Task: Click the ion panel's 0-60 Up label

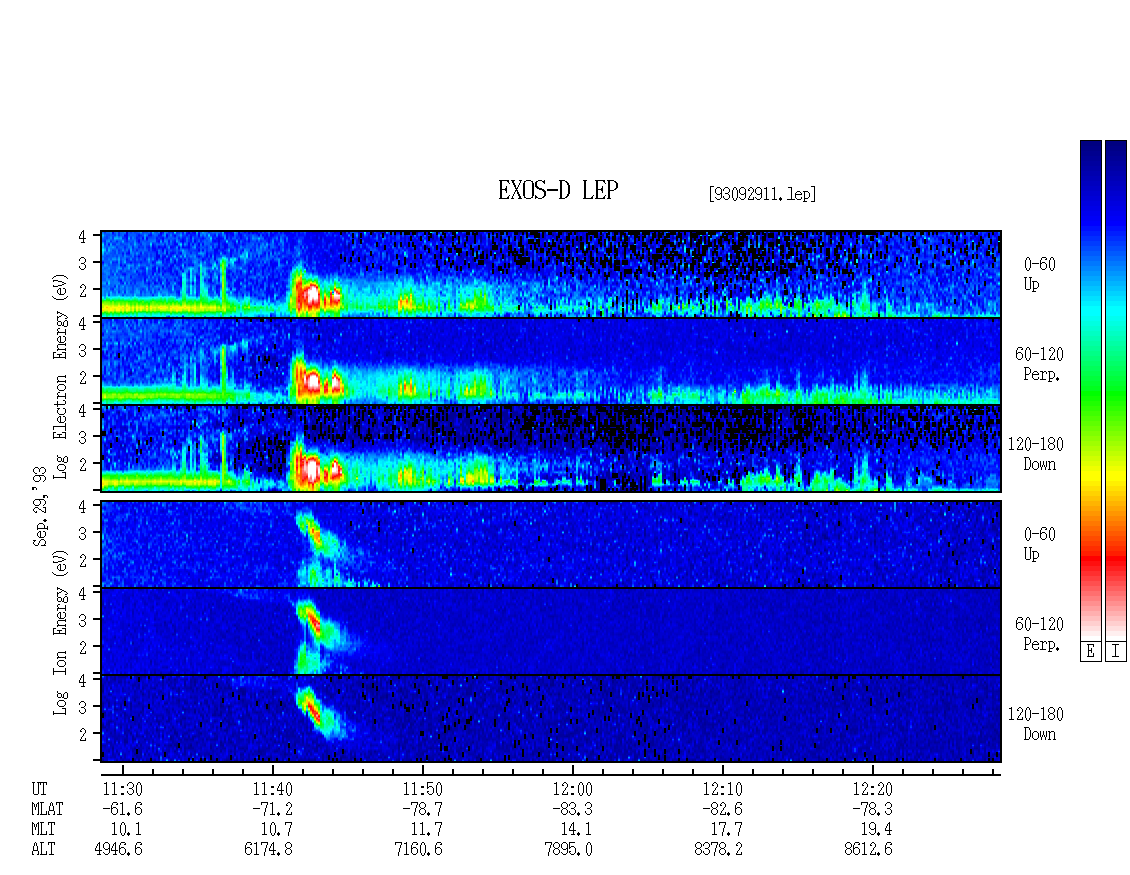Action: 1039,544
